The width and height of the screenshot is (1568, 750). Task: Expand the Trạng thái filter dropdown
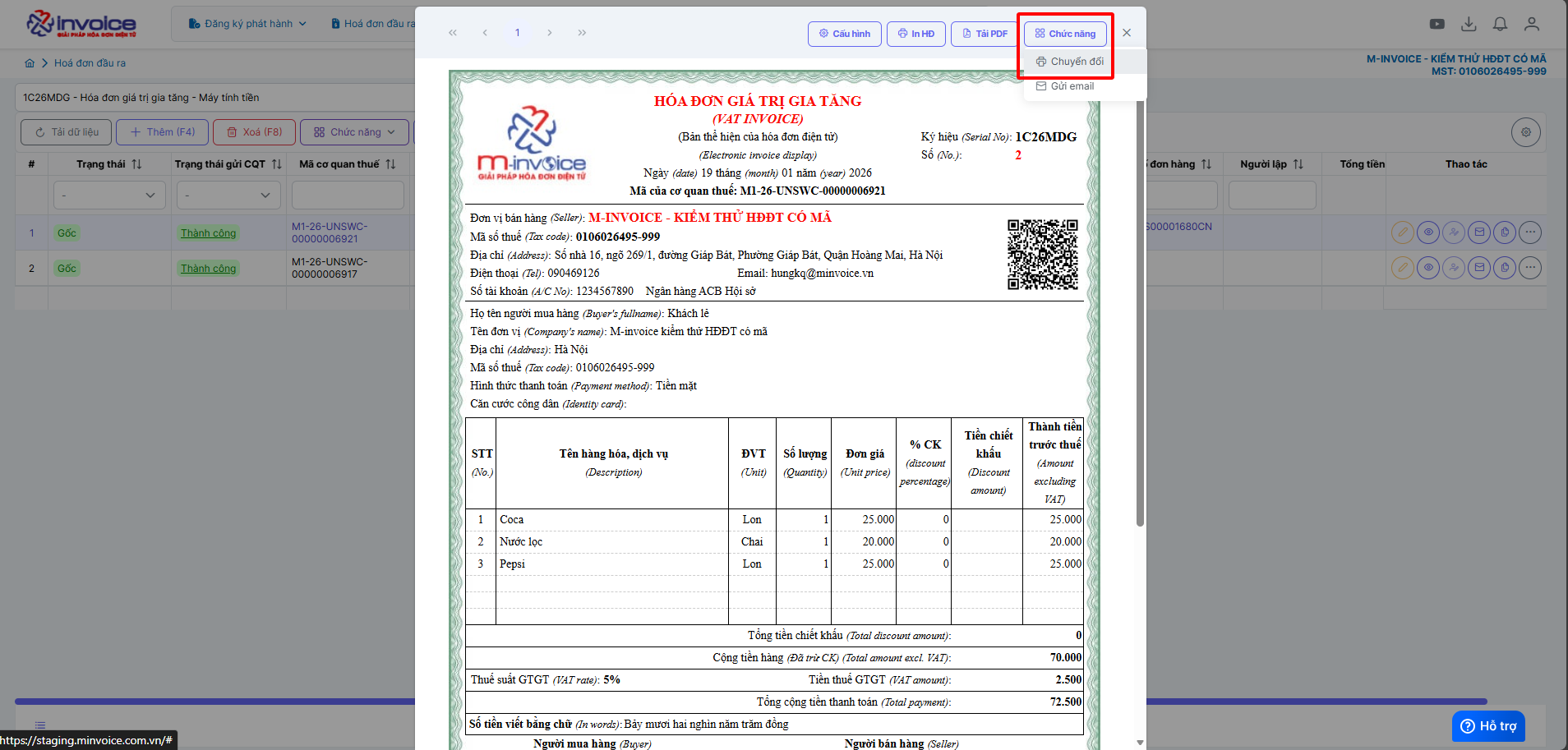pyautogui.click(x=109, y=196)
